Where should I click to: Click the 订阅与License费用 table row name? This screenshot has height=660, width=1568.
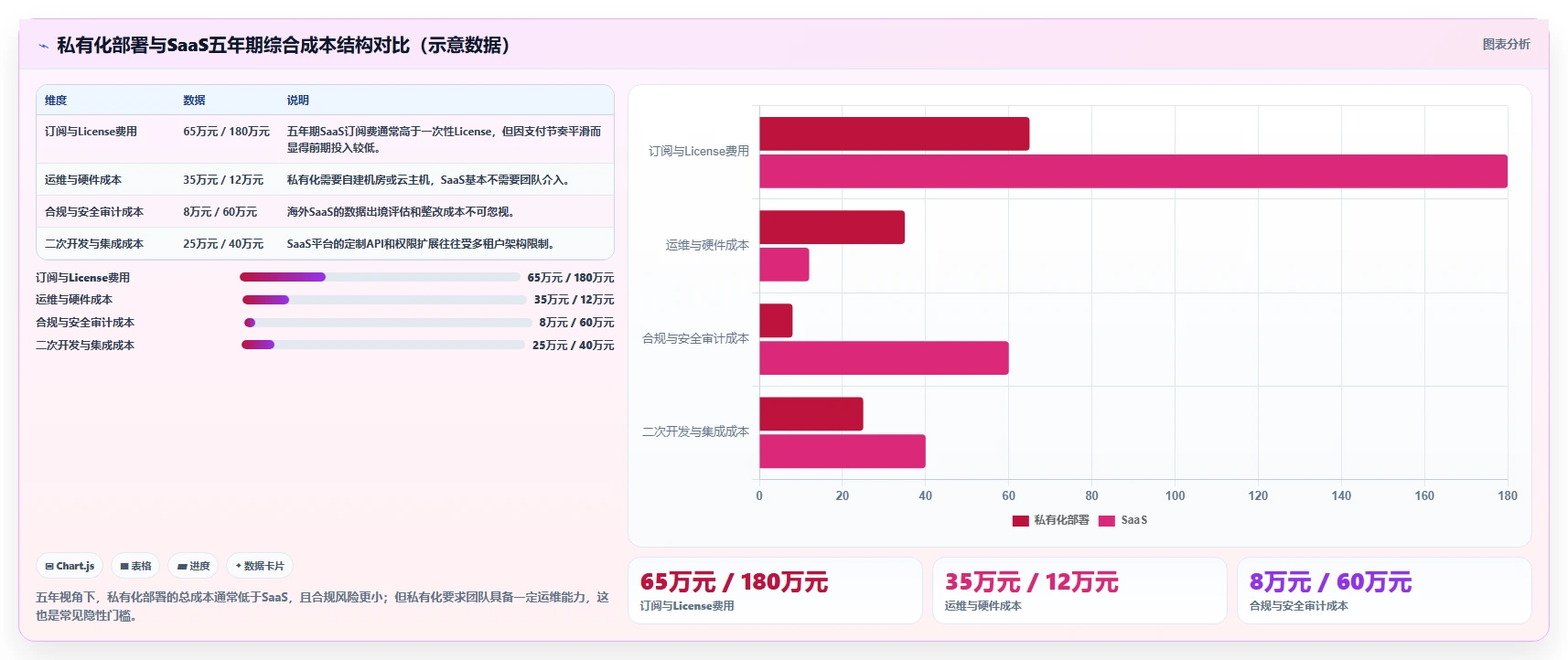[x=91, y=132]
